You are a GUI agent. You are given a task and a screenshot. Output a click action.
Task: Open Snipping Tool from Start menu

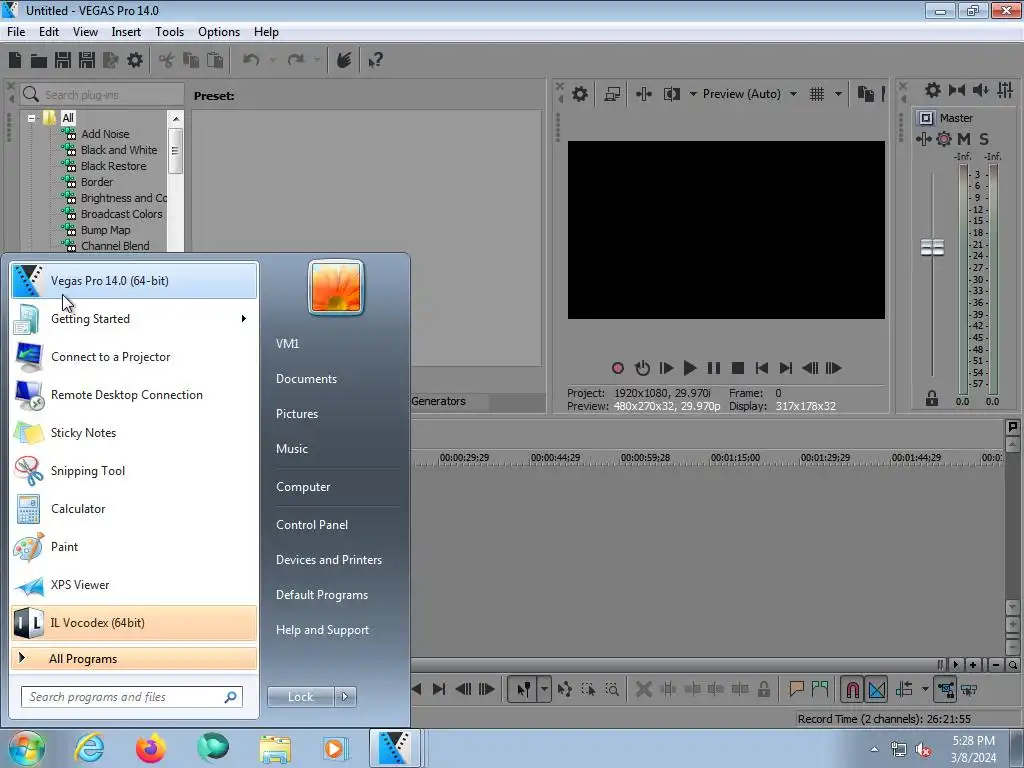134,471
